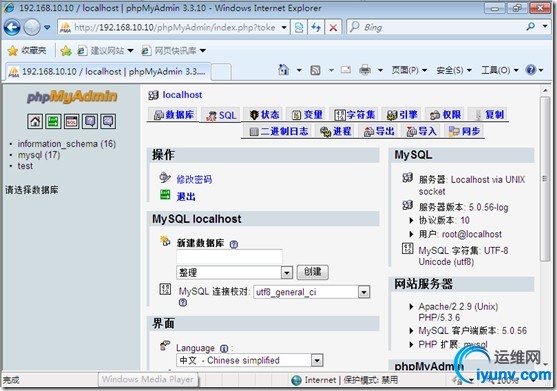Open the 页面(P) menu
Viewport: 557px width, 391px height.
coord(409,70)
